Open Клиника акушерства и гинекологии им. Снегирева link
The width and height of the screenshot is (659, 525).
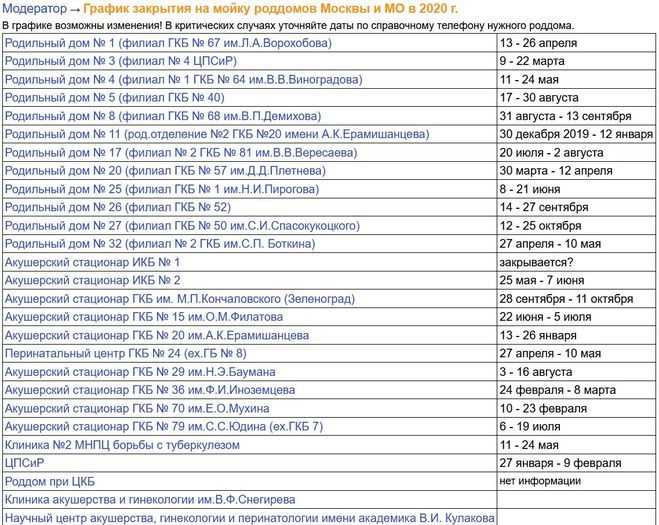(150, 500)
